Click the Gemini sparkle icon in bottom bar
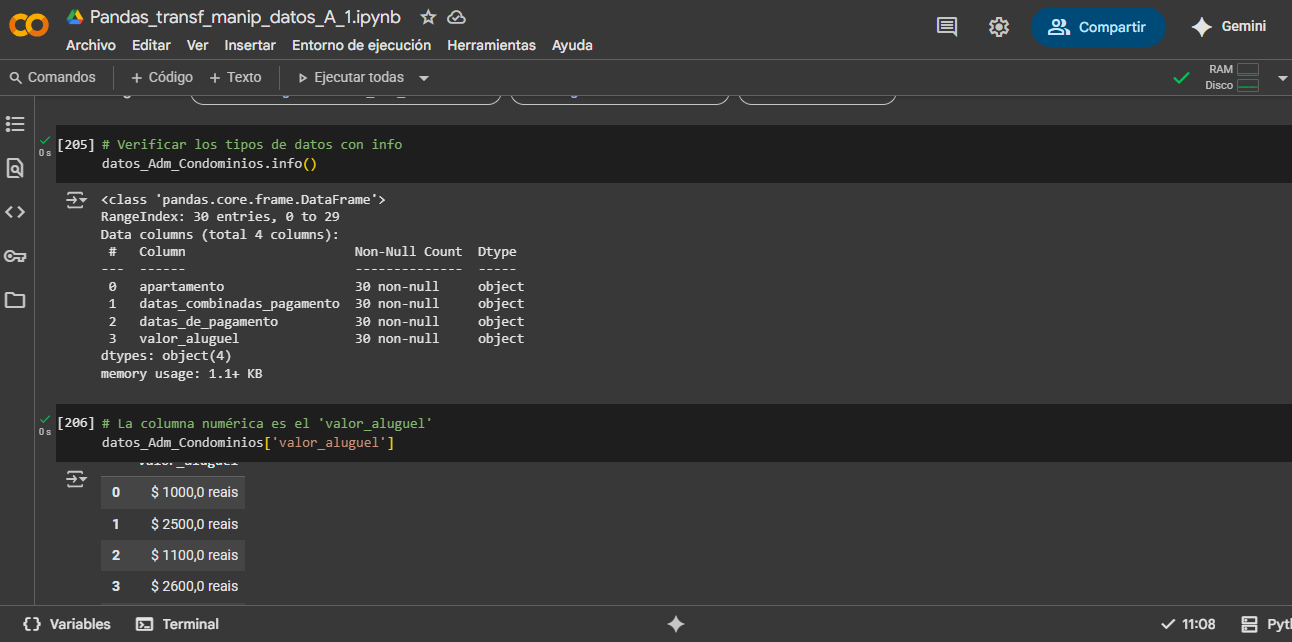 (x=676, y=624)
